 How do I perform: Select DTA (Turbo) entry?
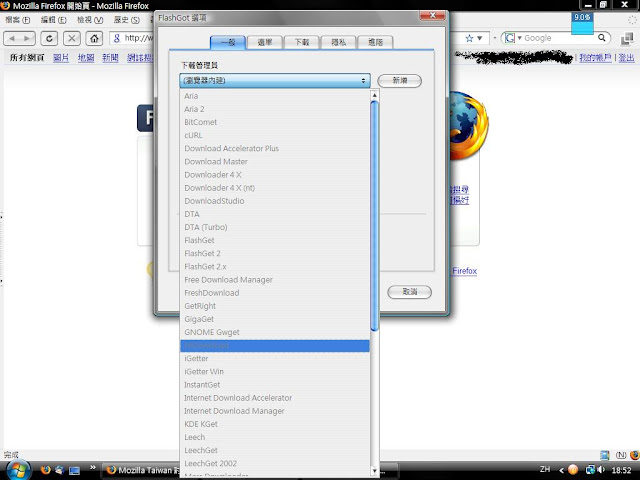point(275,227)
